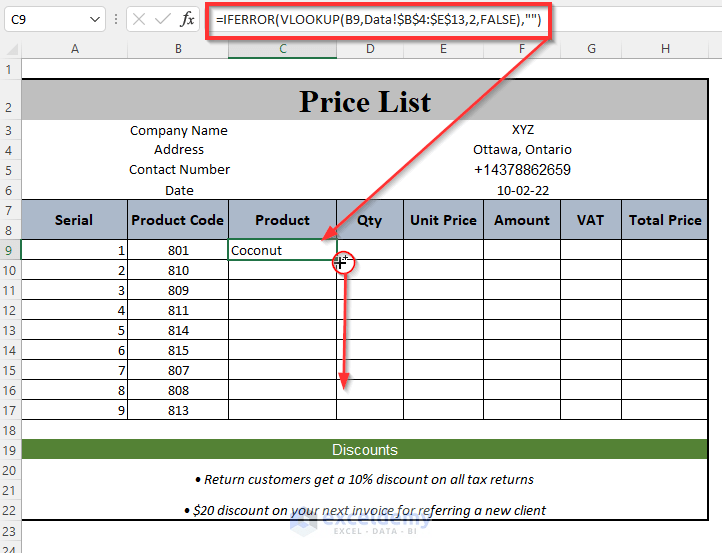The image size is (722, 553).
Task: Click the serial number 9 cell
Action: coord(74,410)
